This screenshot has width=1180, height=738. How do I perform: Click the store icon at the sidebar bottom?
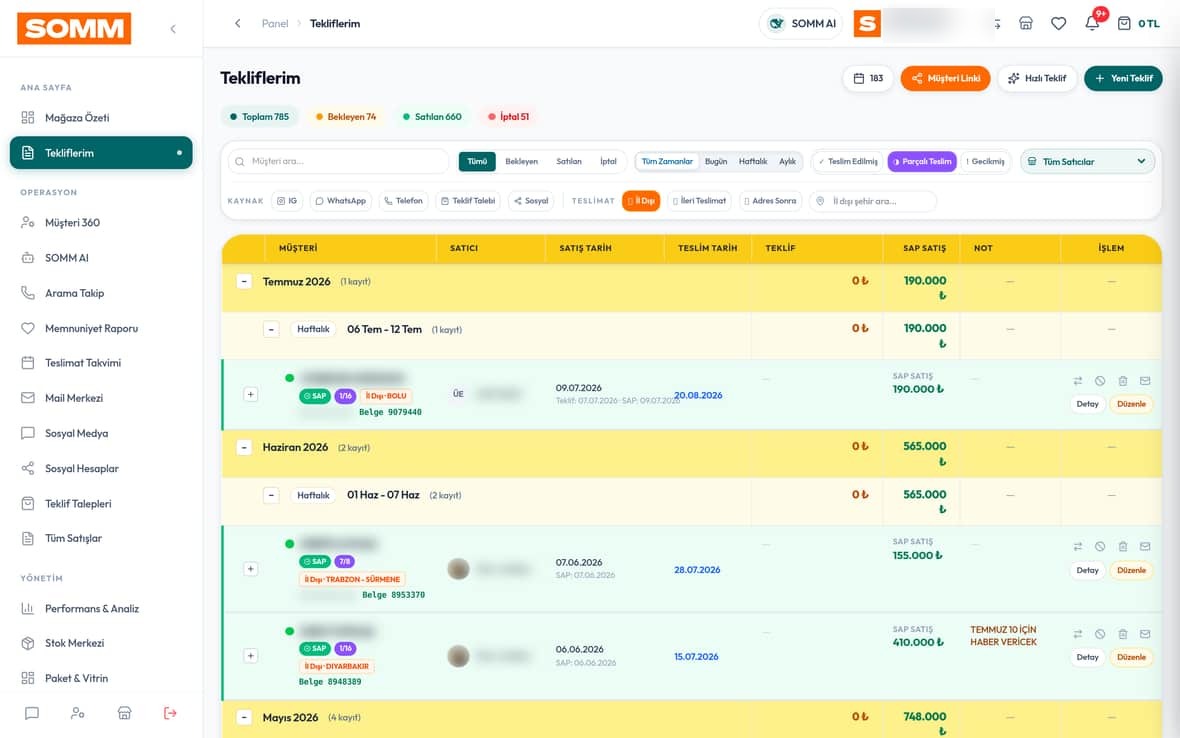[x=124, y=713]
